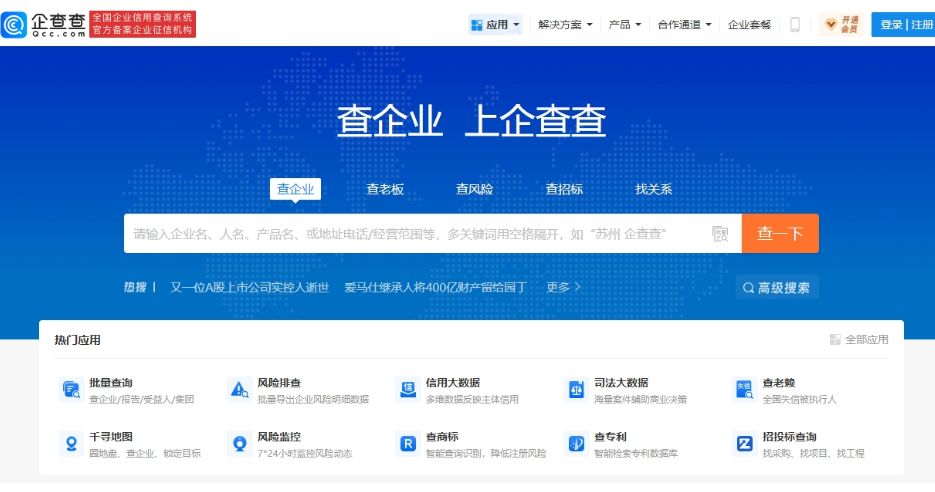
Task: Click the mobile phone icon in header
Action: point(794,24)
